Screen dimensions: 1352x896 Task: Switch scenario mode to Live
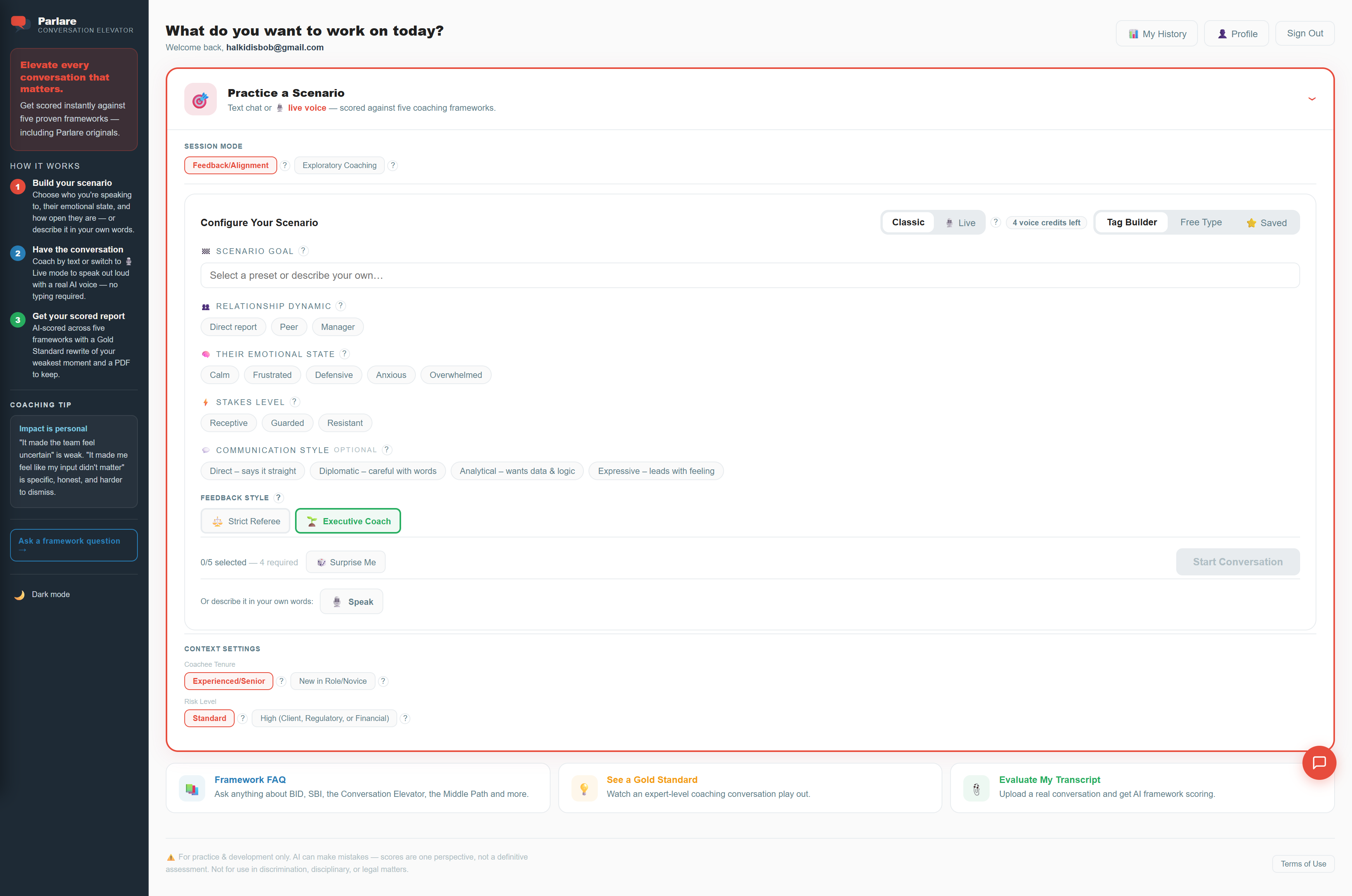[961, 222]
